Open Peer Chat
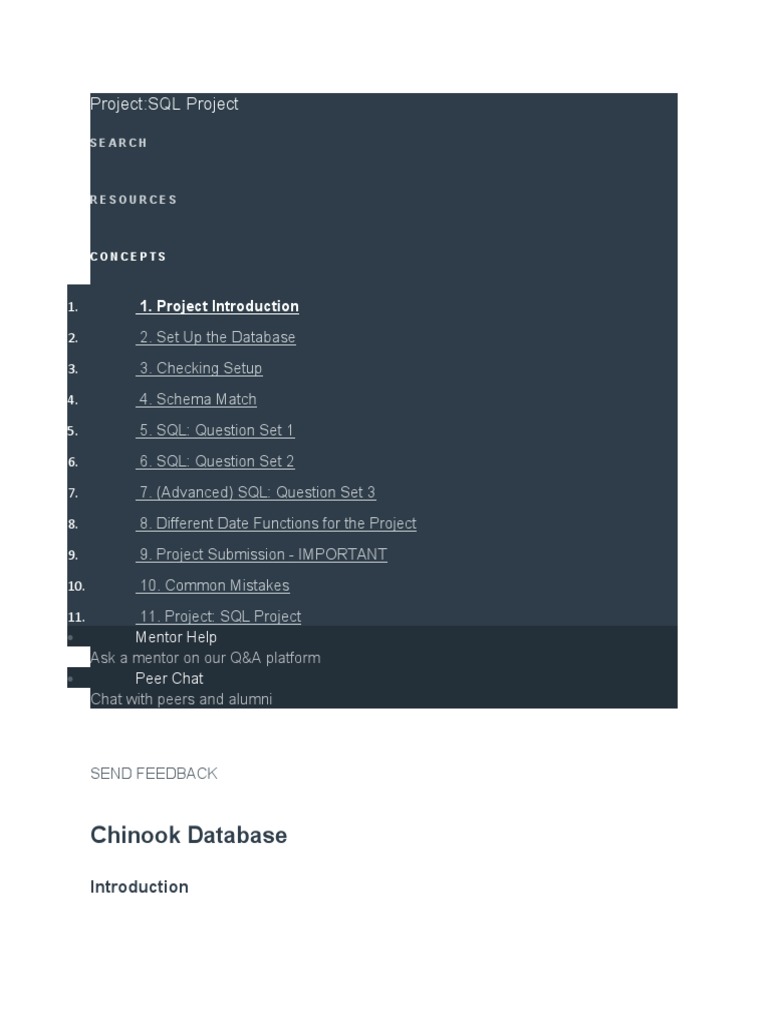This screenshot has width=768, height=1024. tap(169, 678)
